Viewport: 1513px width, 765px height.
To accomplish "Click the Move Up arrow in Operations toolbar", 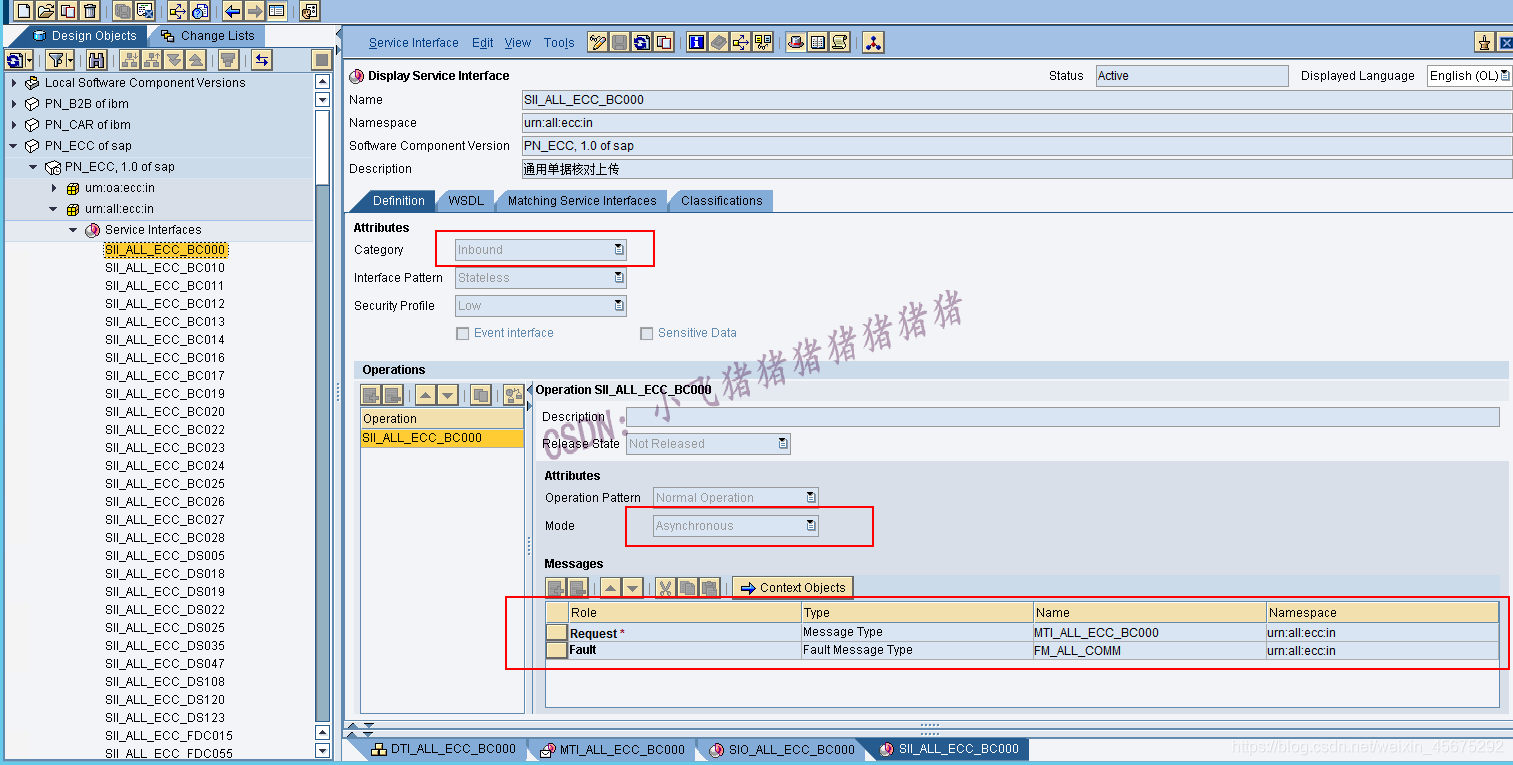I will coord(426,395).
